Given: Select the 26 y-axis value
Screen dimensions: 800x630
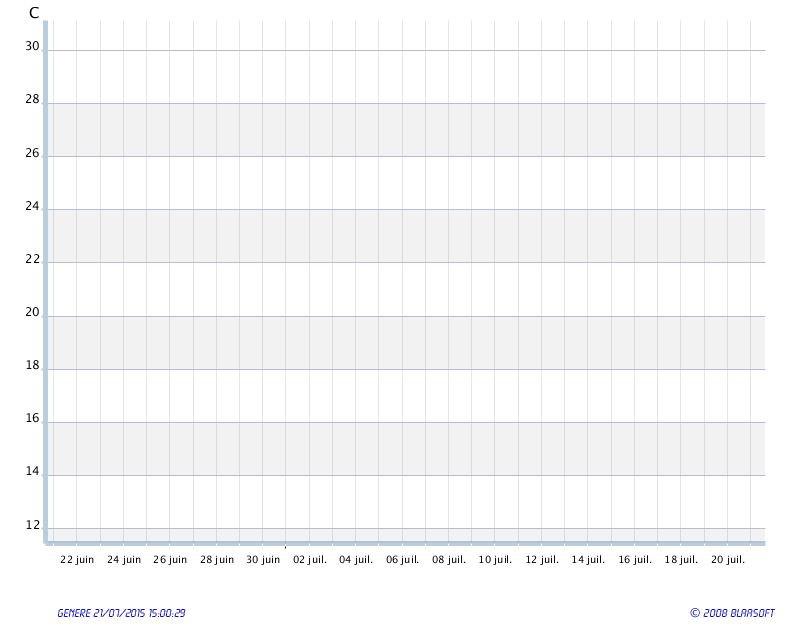Looking at the screenshot, I should (32, 153).
